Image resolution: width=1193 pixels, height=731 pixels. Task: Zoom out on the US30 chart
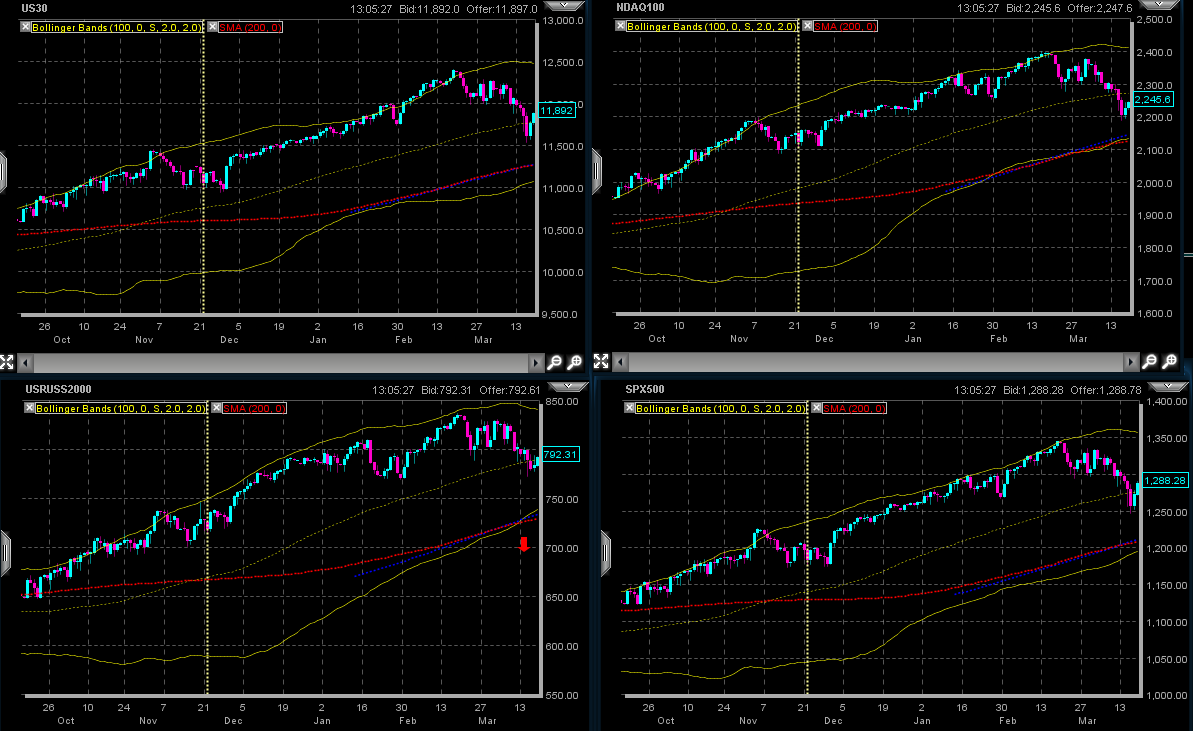pyautogui.click(x=555, y=362)
